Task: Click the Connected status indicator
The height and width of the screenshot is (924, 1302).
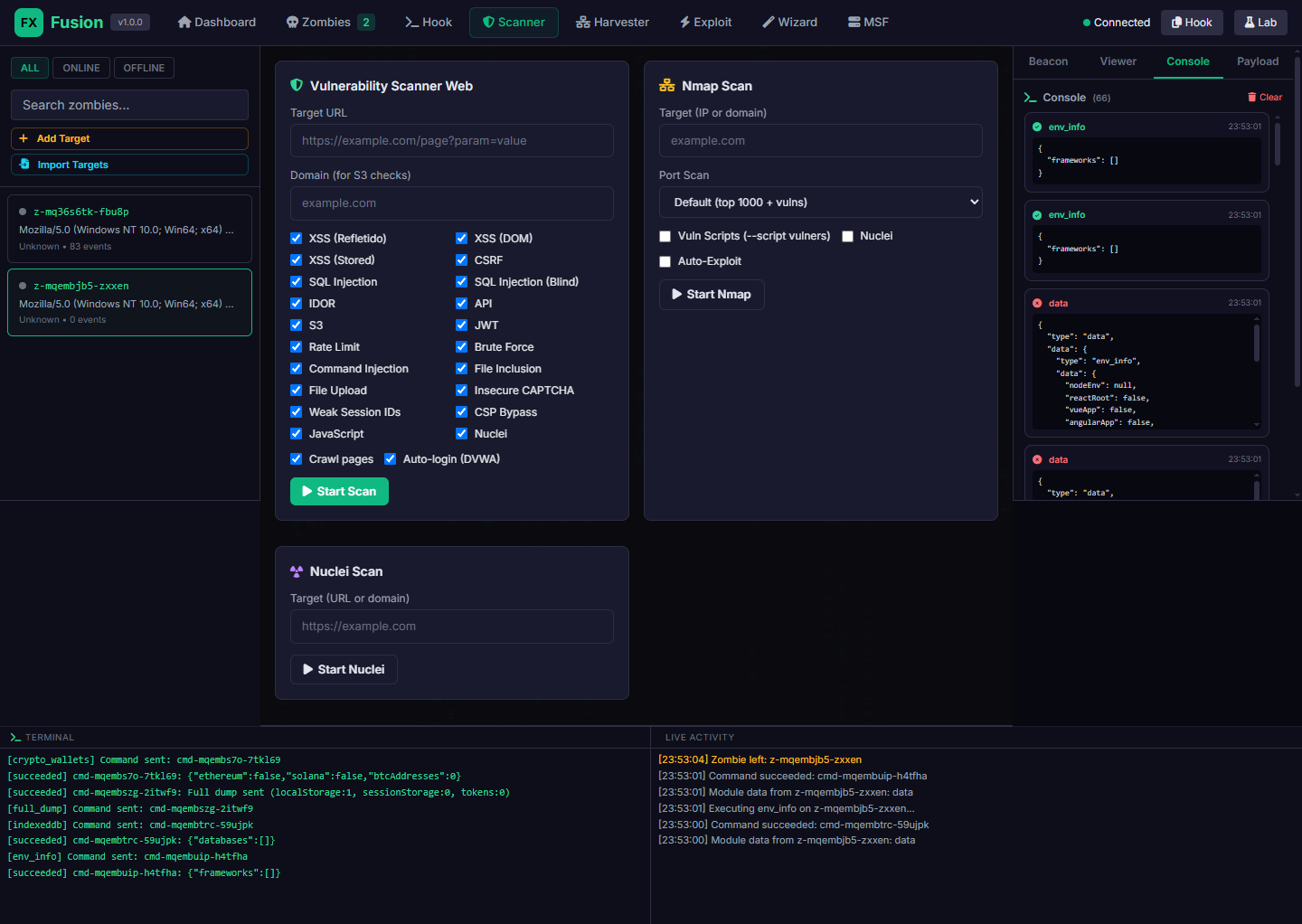Action: pyautogui.click(x=1117, y=23)
